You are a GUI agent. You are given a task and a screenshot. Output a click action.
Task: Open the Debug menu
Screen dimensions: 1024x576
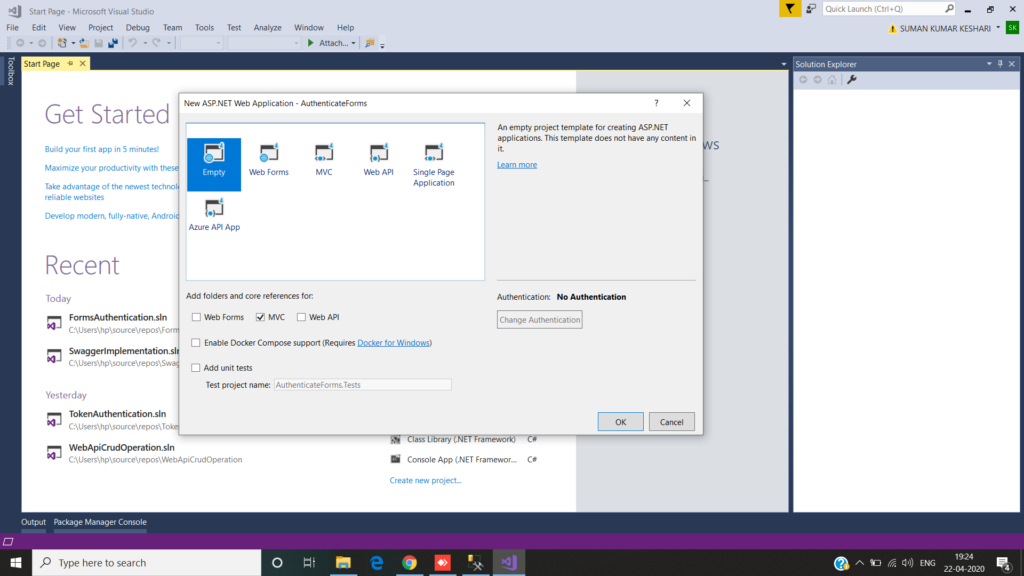[137, 27]
